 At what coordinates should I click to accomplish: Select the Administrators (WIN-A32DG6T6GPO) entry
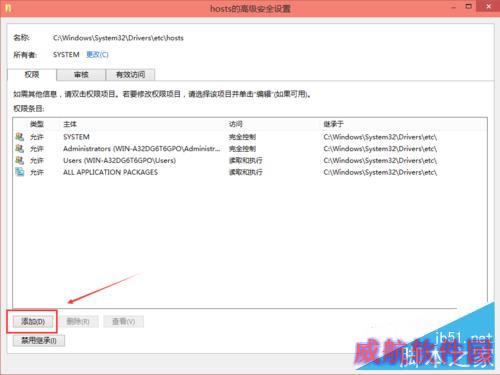[x=142, y=149]
